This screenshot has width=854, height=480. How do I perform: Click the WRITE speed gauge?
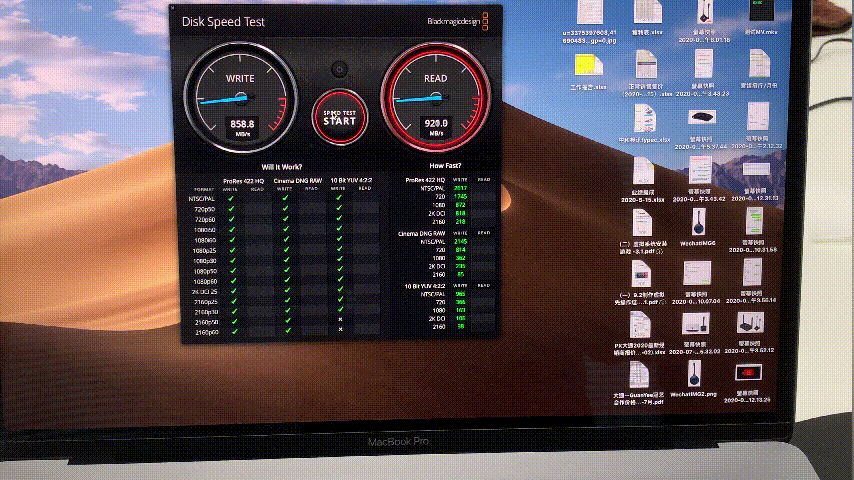(x=240, y=97)
